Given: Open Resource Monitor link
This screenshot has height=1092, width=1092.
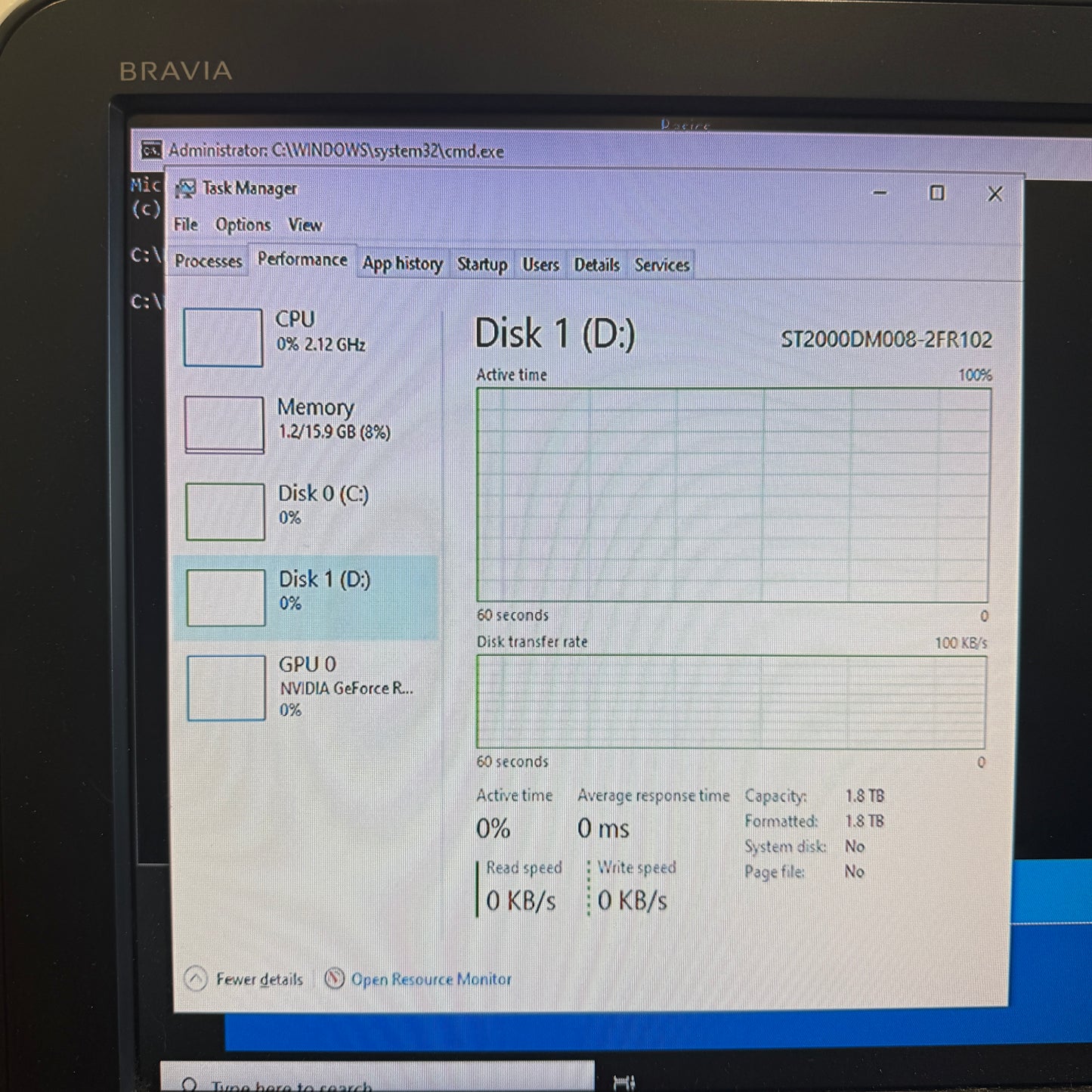Looking at the screenshot, I should (x=431, y=979).
